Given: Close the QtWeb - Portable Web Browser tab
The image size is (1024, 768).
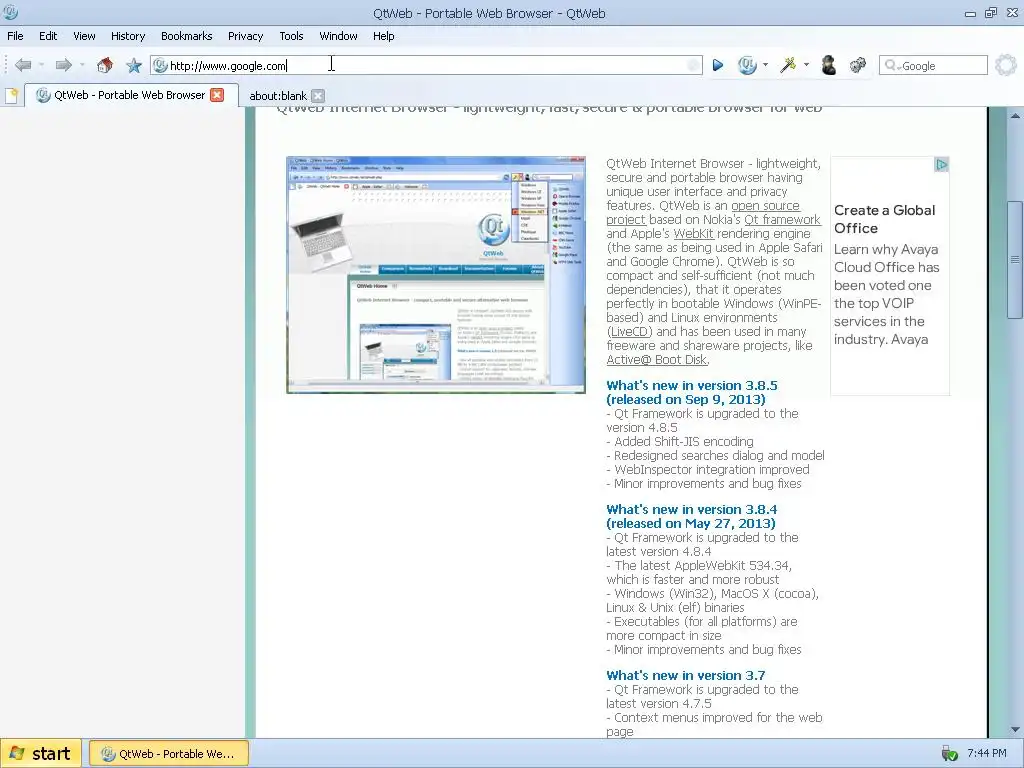Looking at the screenshot, I should click(x=217, y=95).
